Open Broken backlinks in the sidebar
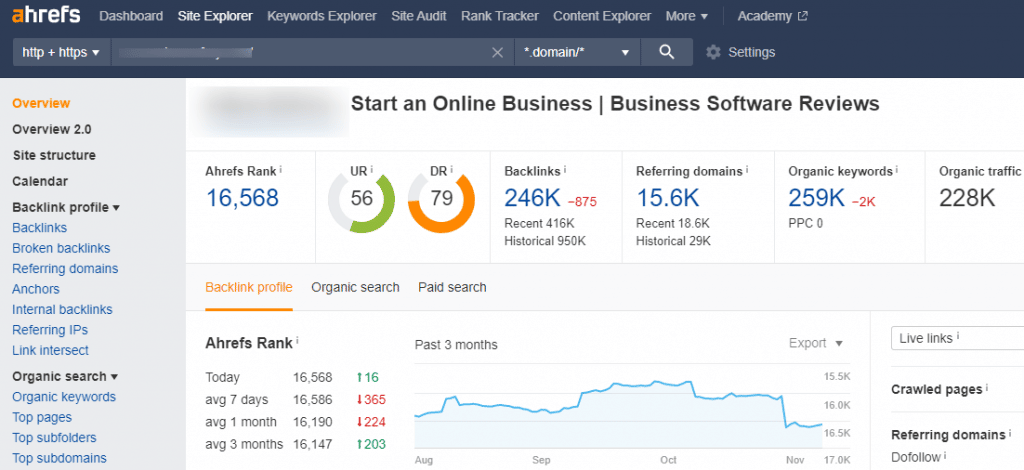Viewport: 1024px width, 470px height. click(x=61, y=248)
